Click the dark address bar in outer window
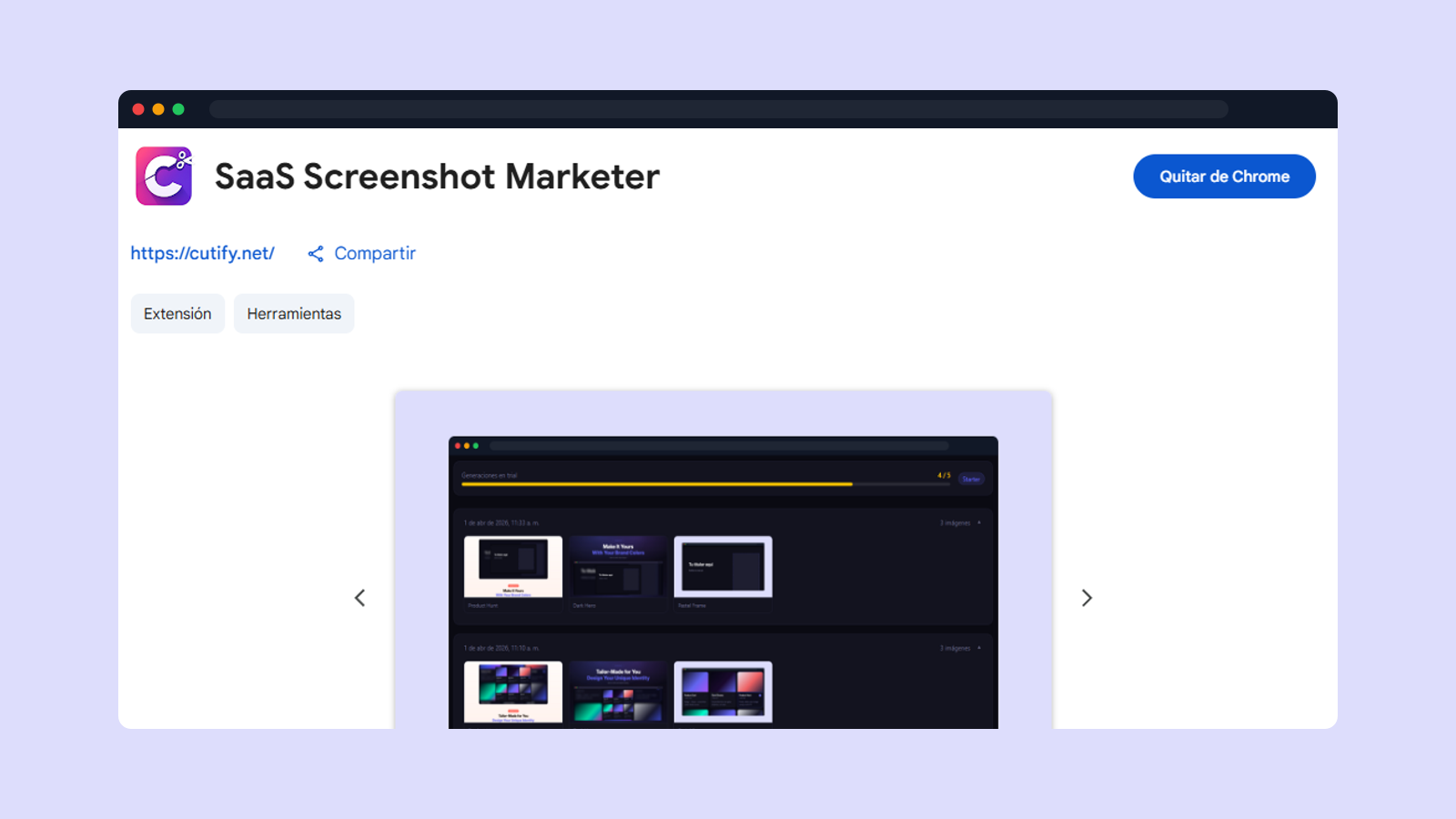The image size is (1456, 819). (x=719, y=109)
